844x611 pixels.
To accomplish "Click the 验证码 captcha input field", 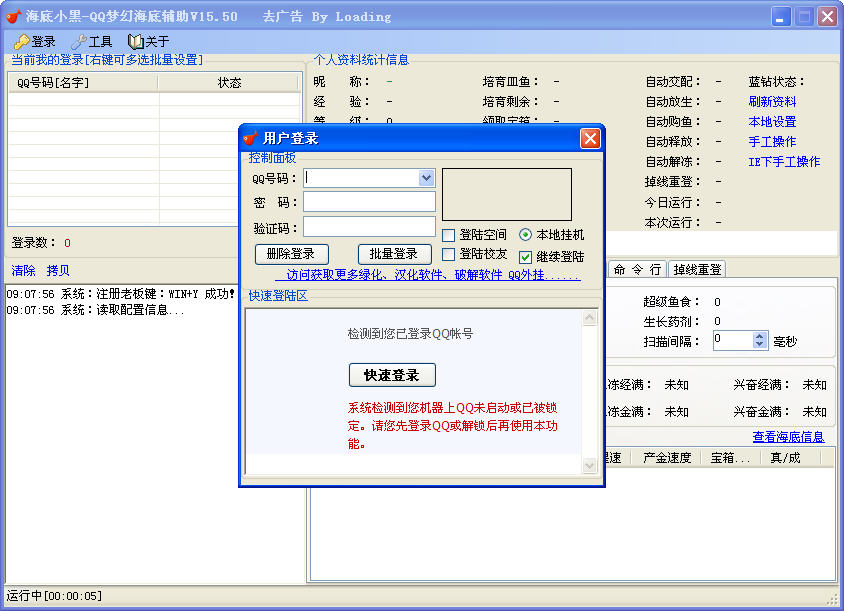I will click(369, 227).
